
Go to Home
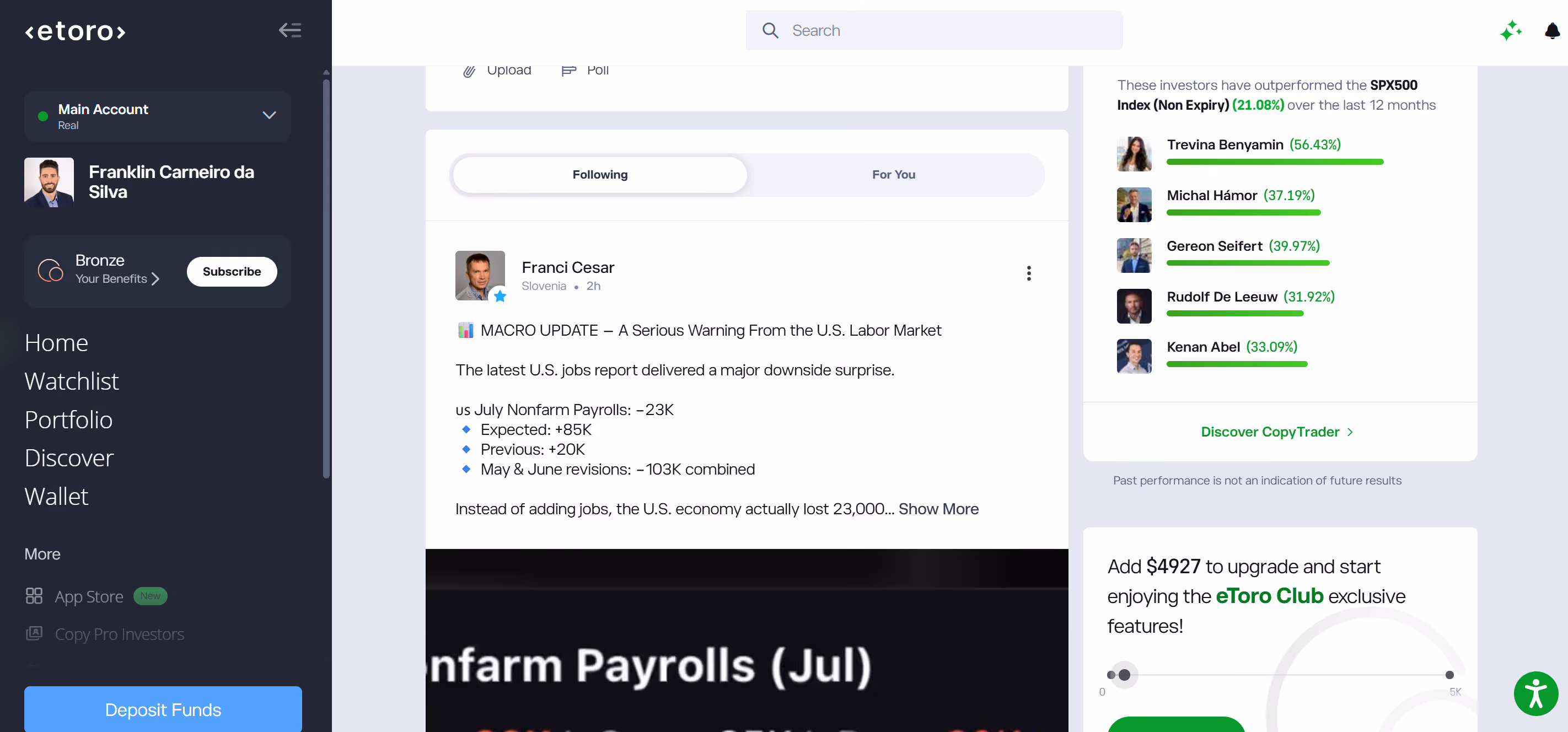click(x=57, y=342)
